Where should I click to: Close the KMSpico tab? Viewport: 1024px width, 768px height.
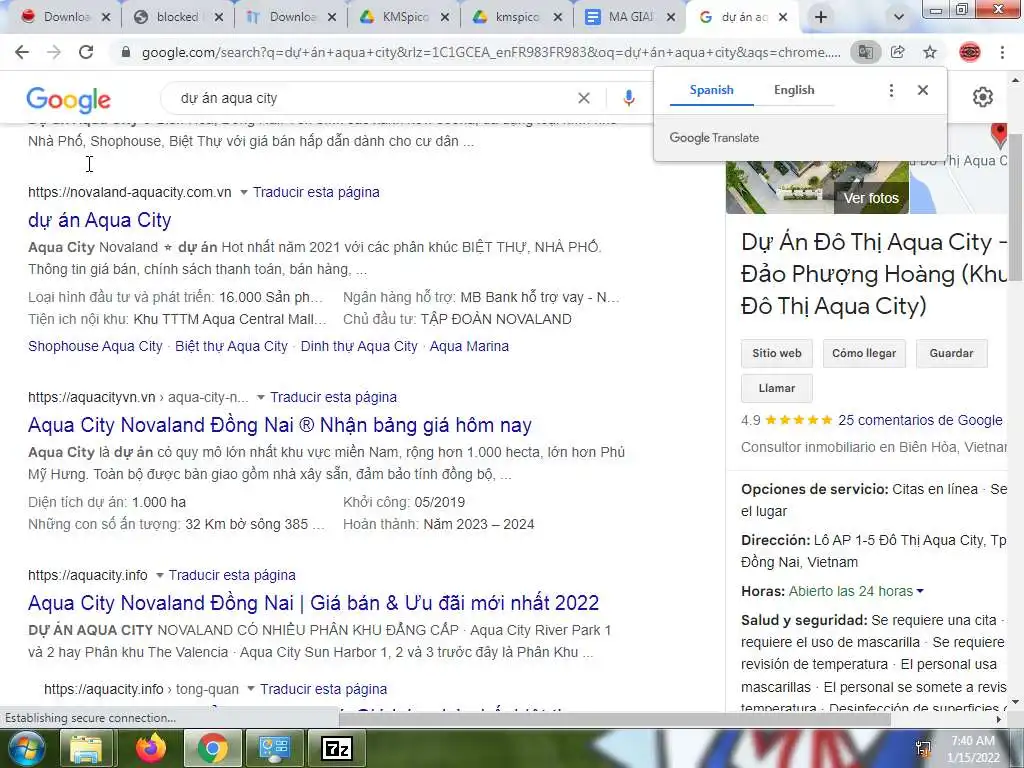pos(445,18)
